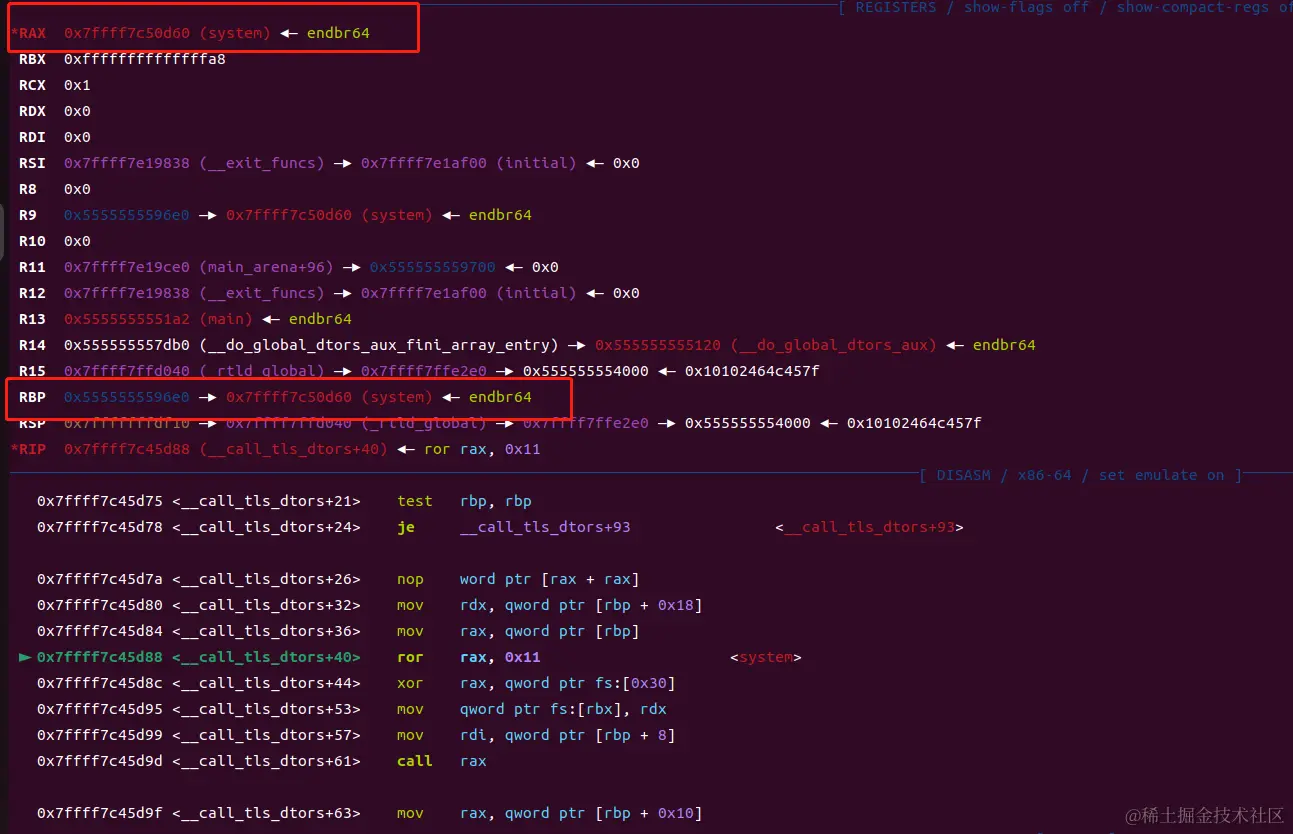Click the bracketed <__call_tls_dtors+93> annotation

click(x=869, y=527)
